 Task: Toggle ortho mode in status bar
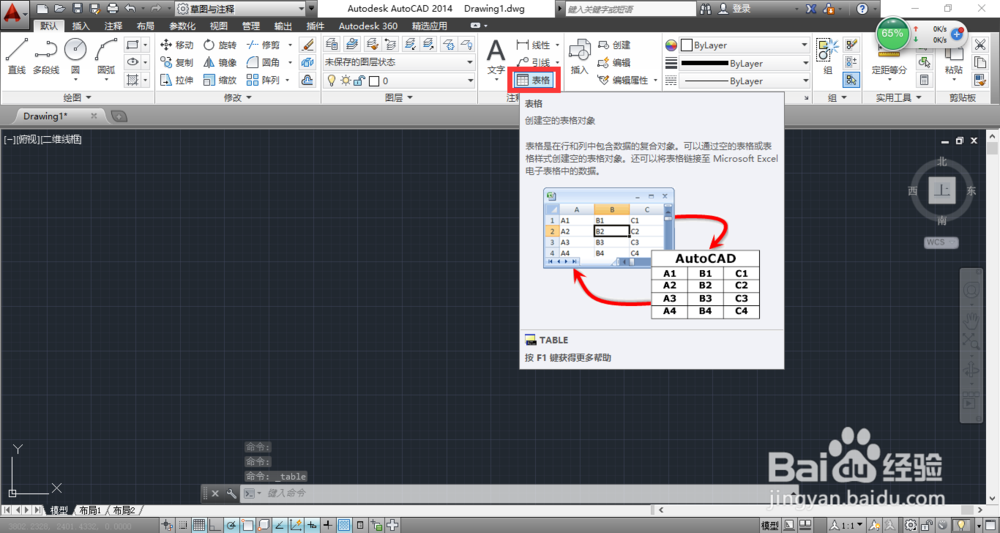click(215, 525)
